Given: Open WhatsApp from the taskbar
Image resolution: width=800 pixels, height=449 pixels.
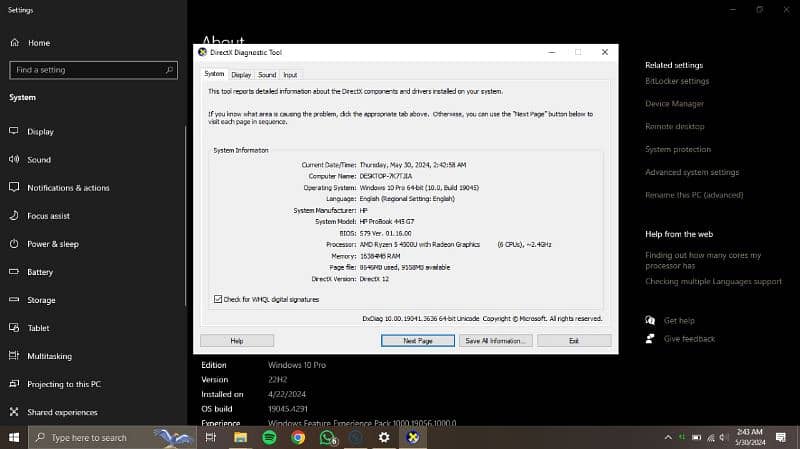Looking at the screenshot, I should pos(327,437).
